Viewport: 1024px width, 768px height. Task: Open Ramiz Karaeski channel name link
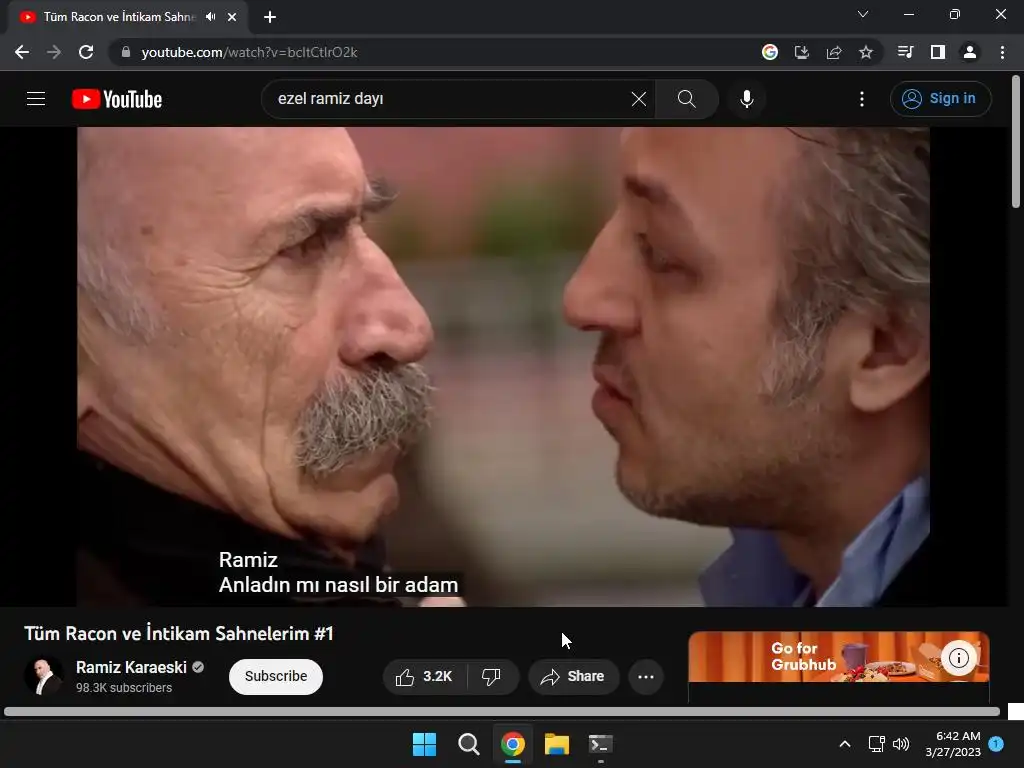coord(131,667)
